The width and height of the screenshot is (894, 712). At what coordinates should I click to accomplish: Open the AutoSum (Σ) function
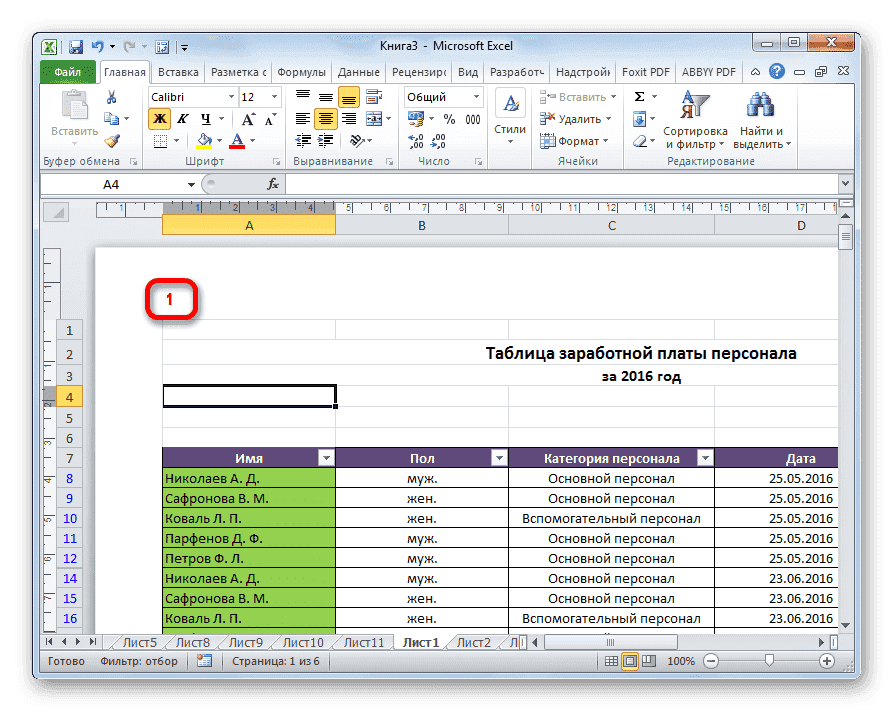pos(637,96)
